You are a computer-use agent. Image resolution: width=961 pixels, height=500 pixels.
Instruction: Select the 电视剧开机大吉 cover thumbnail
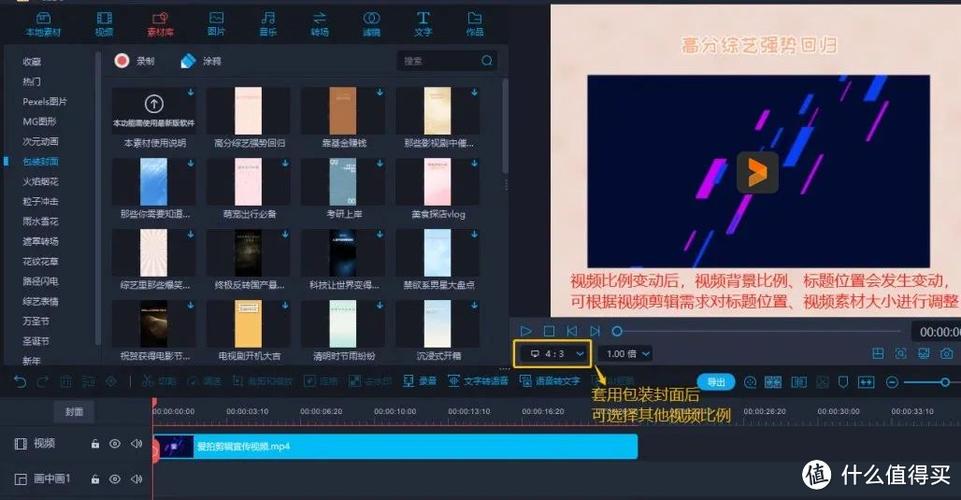(x=248, y=324)
